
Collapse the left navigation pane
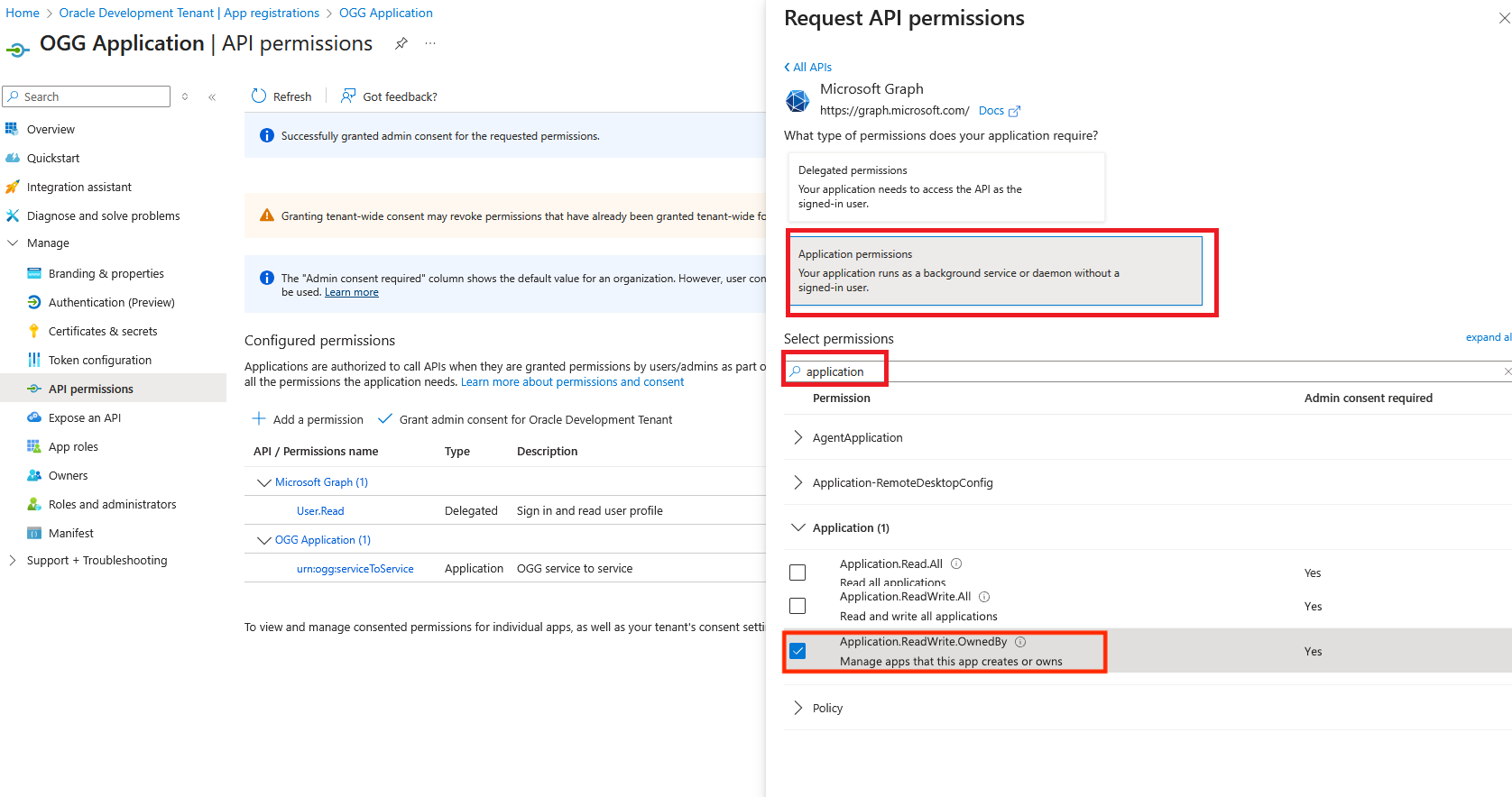click(x=212, y=96)
